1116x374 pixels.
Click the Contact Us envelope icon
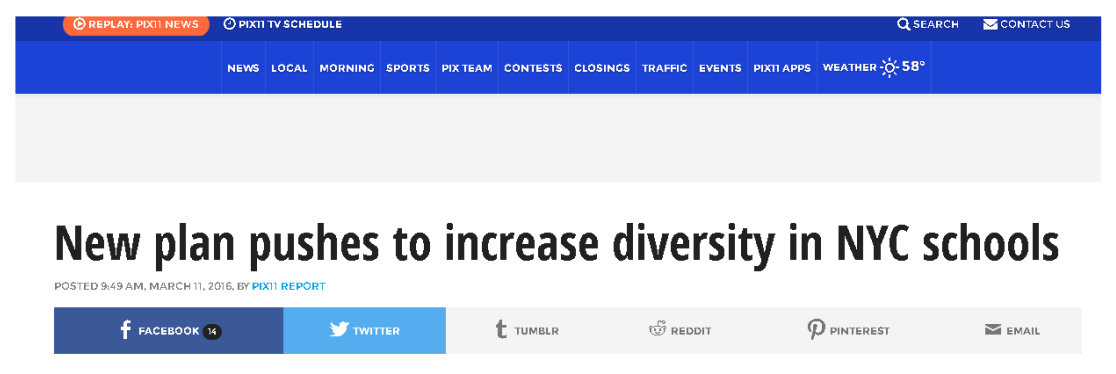990,24
